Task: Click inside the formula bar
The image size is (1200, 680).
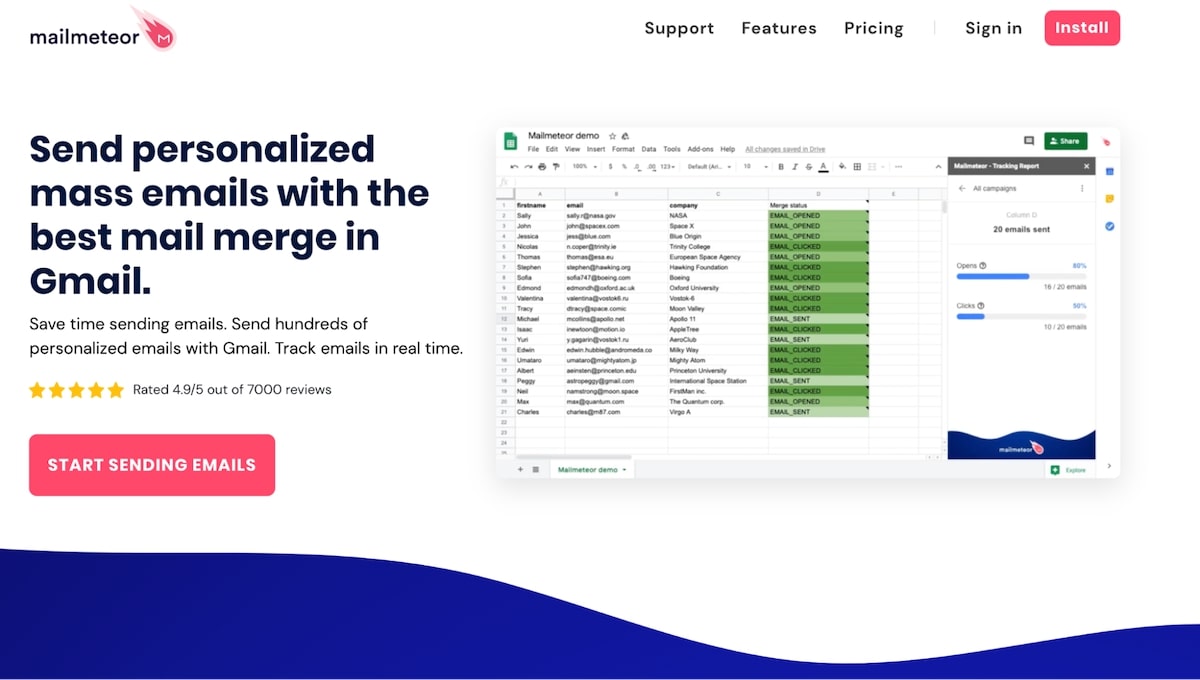Action: pyautogui.click(x=700, y=181)
